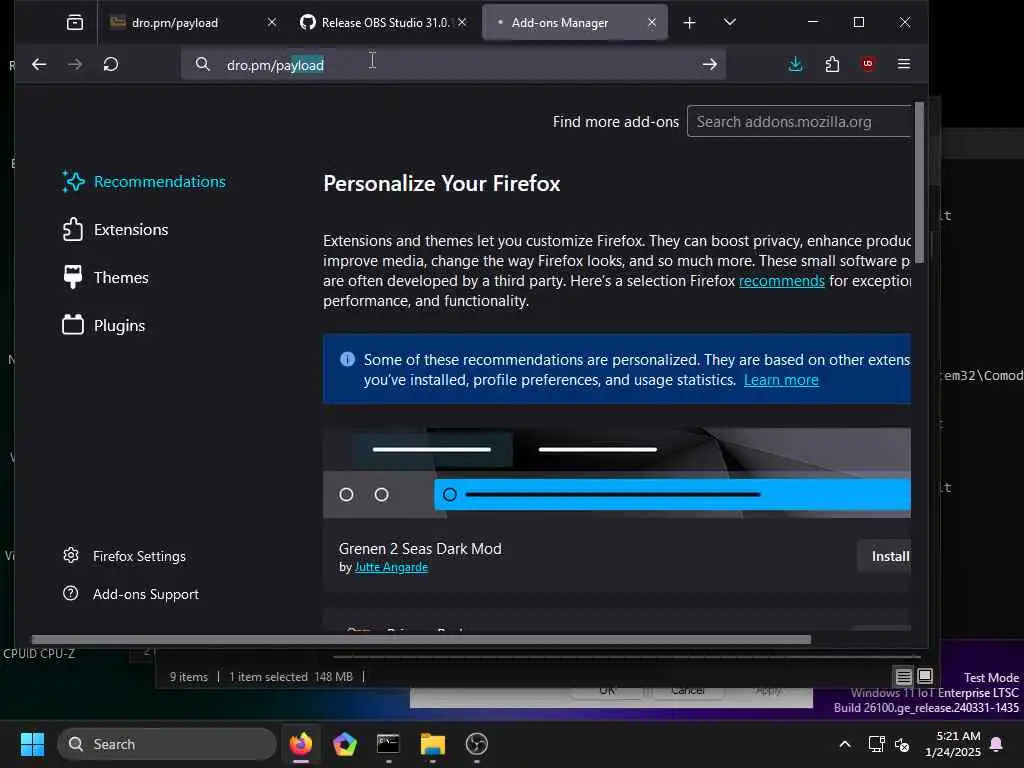The width and height of the screenshot is (1024, 768).
Task: Click the Search addons.mozilla.org field
Action: tap(799, 121)
